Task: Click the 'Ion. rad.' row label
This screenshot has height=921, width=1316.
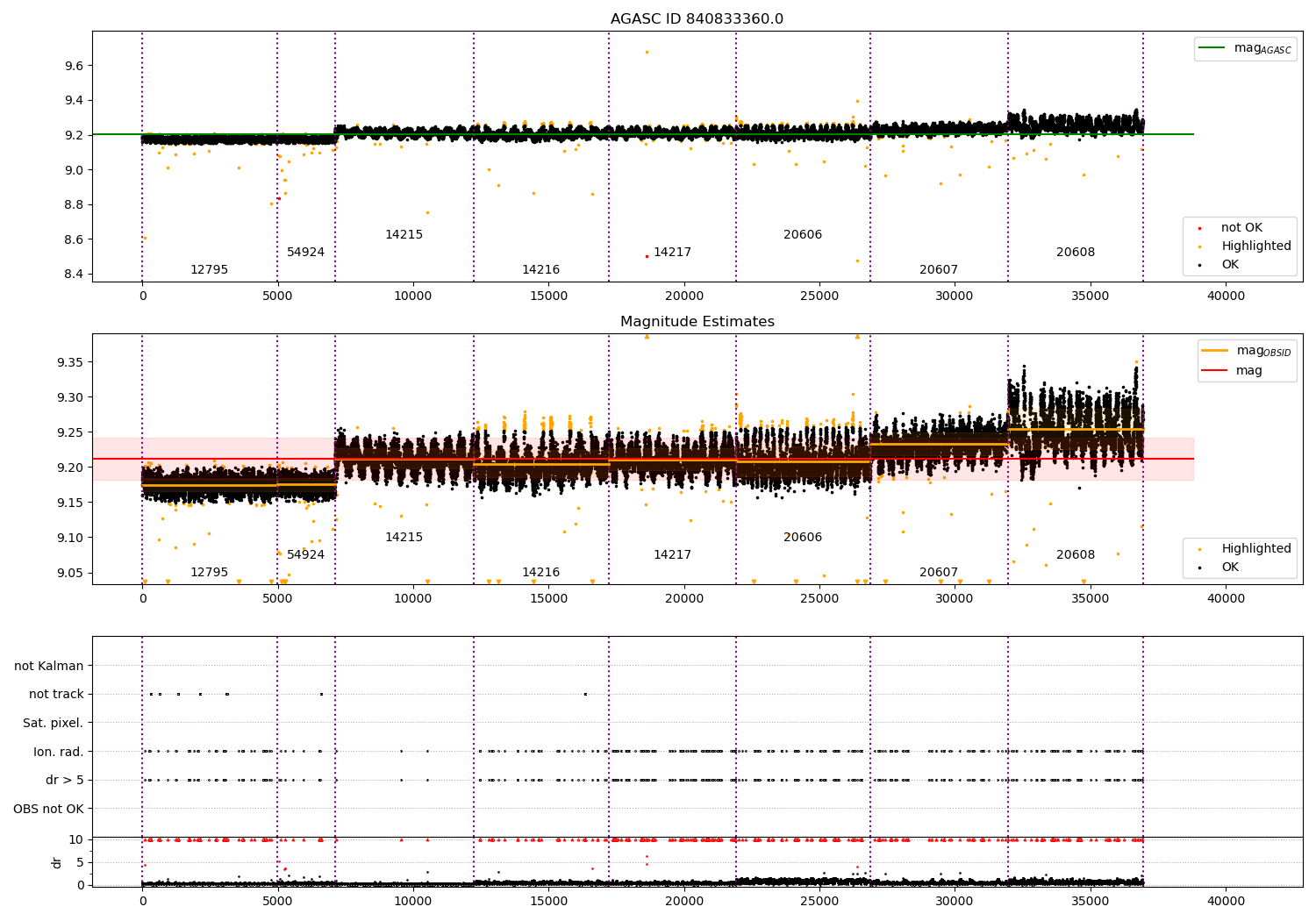Action: click(59, 753)
